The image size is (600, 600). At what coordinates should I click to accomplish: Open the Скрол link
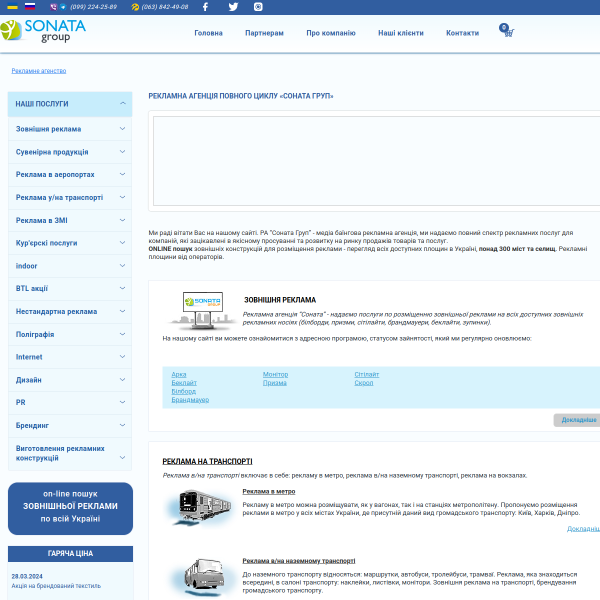click(364, 383)
